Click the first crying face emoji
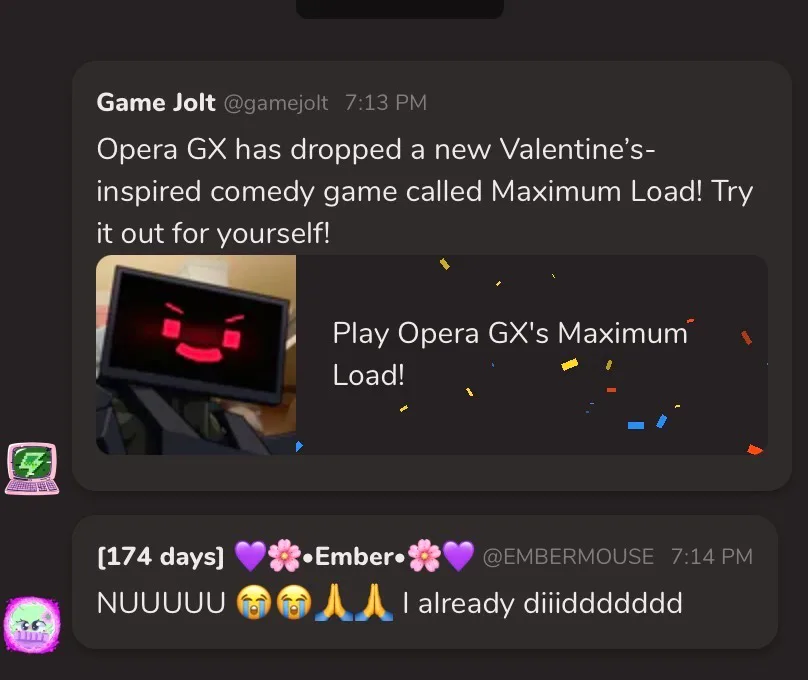This screenshot has width=808, height=680. pos(254,602)
